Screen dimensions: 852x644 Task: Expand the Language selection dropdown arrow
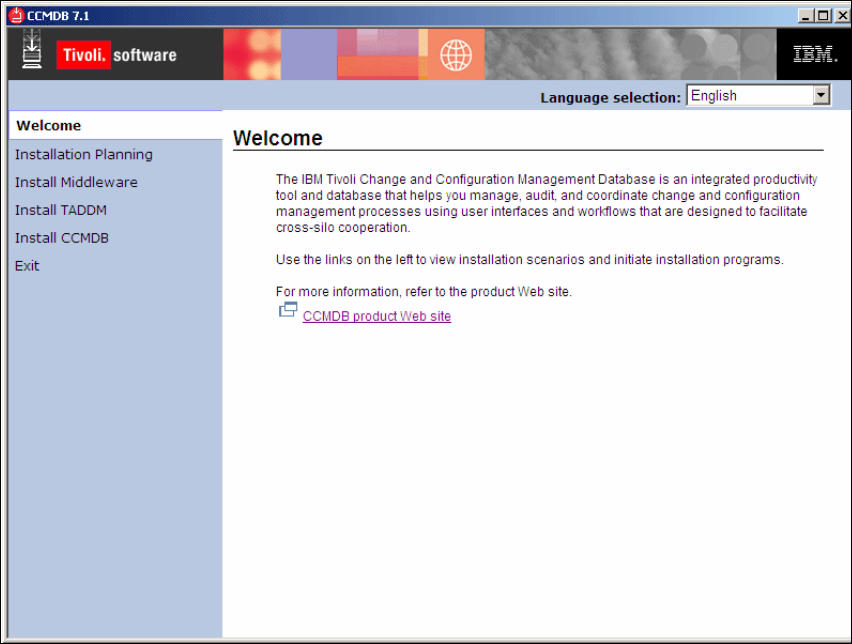tap(821, 95)
